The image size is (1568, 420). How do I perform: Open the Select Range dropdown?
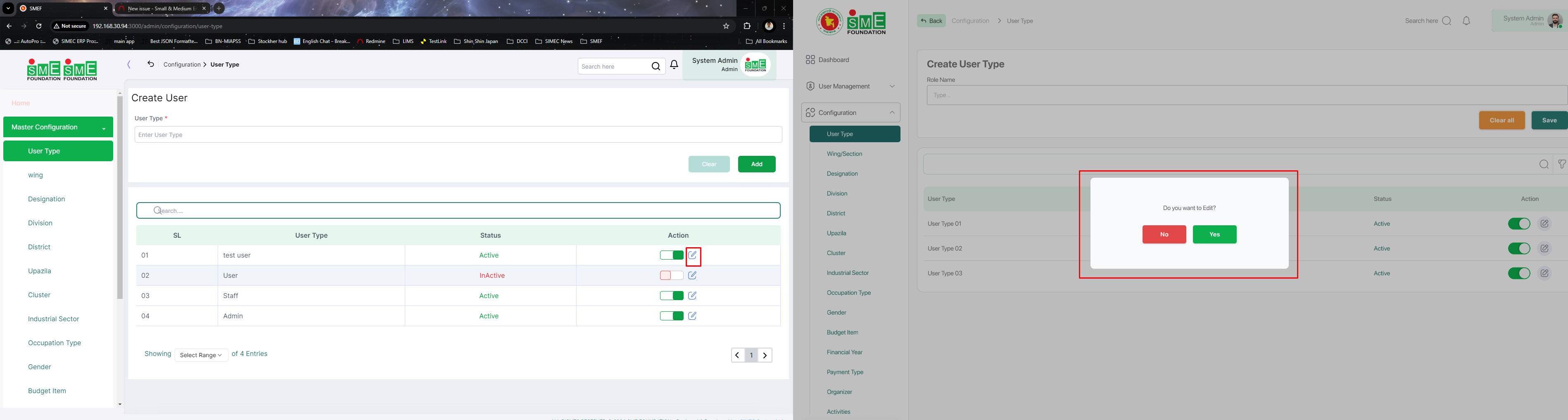202,356
